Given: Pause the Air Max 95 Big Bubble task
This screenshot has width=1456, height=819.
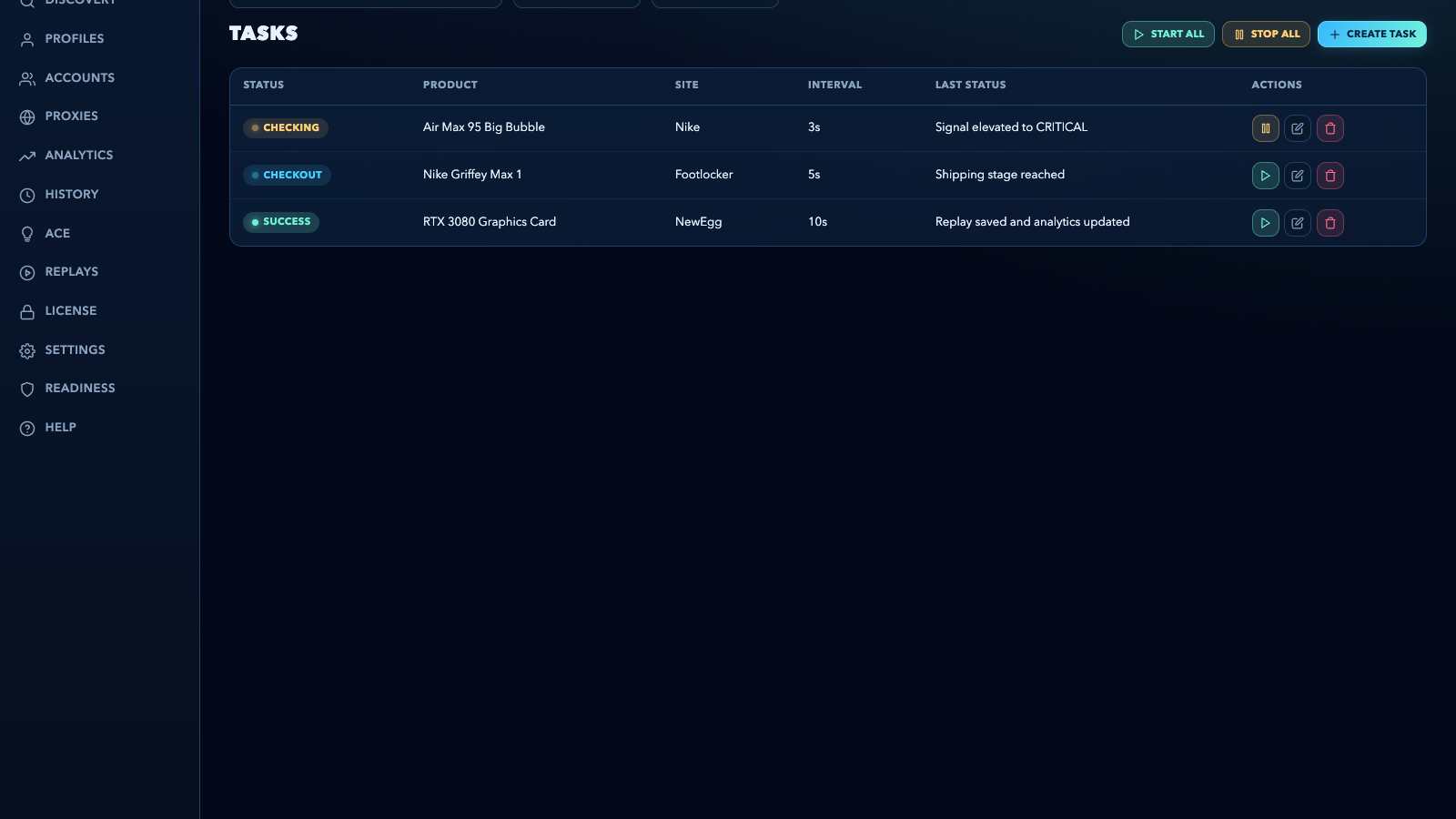Looking at the screenshot, I should [x=1265, y=128].
